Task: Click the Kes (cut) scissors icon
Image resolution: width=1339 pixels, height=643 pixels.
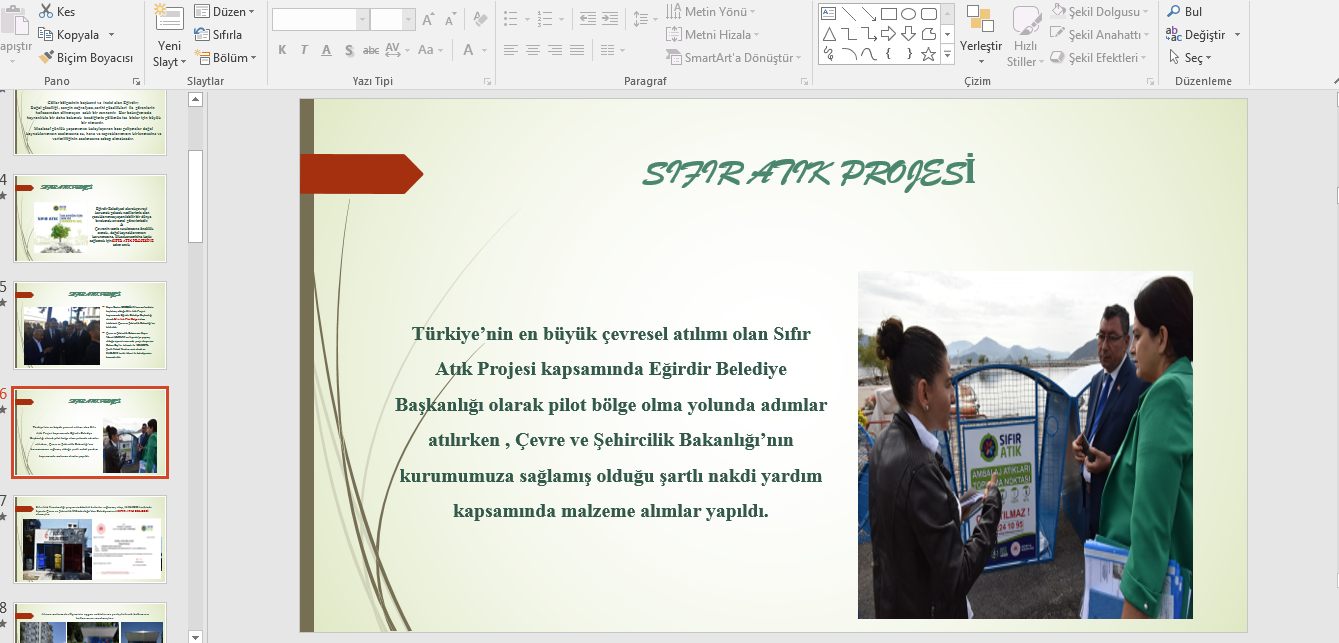Action: click(x=47, y=11)
